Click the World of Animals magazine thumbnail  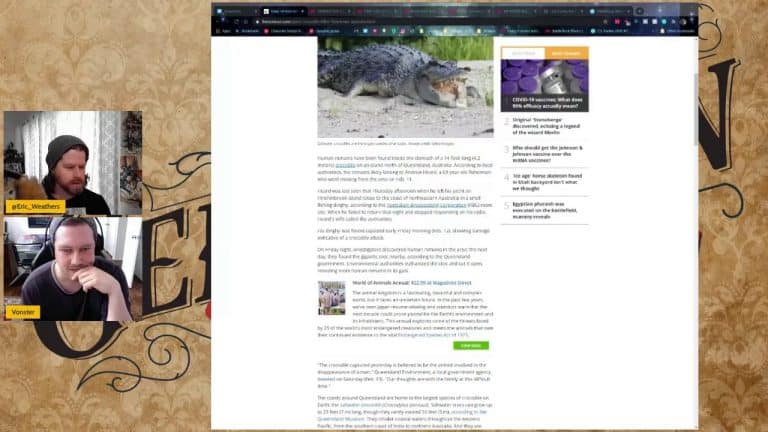point(331,297)
